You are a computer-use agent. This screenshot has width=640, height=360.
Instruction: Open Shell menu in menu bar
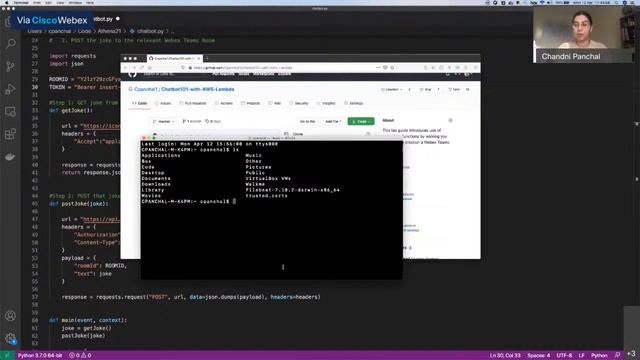tap(37, 2)
